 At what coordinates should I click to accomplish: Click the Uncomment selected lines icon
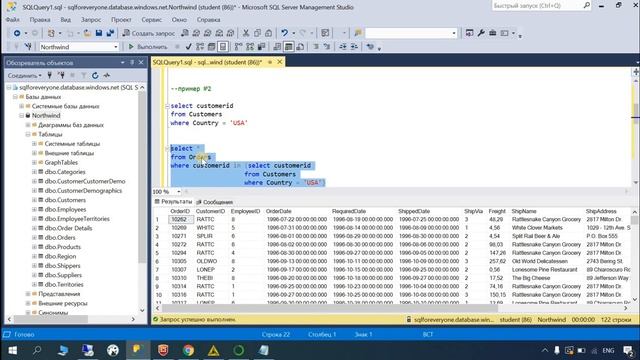(x=327, y=47)
